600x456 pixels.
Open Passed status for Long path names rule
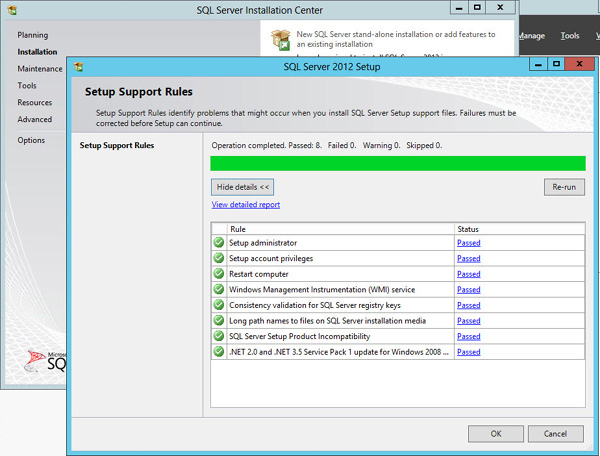click(x=469, y=321)
